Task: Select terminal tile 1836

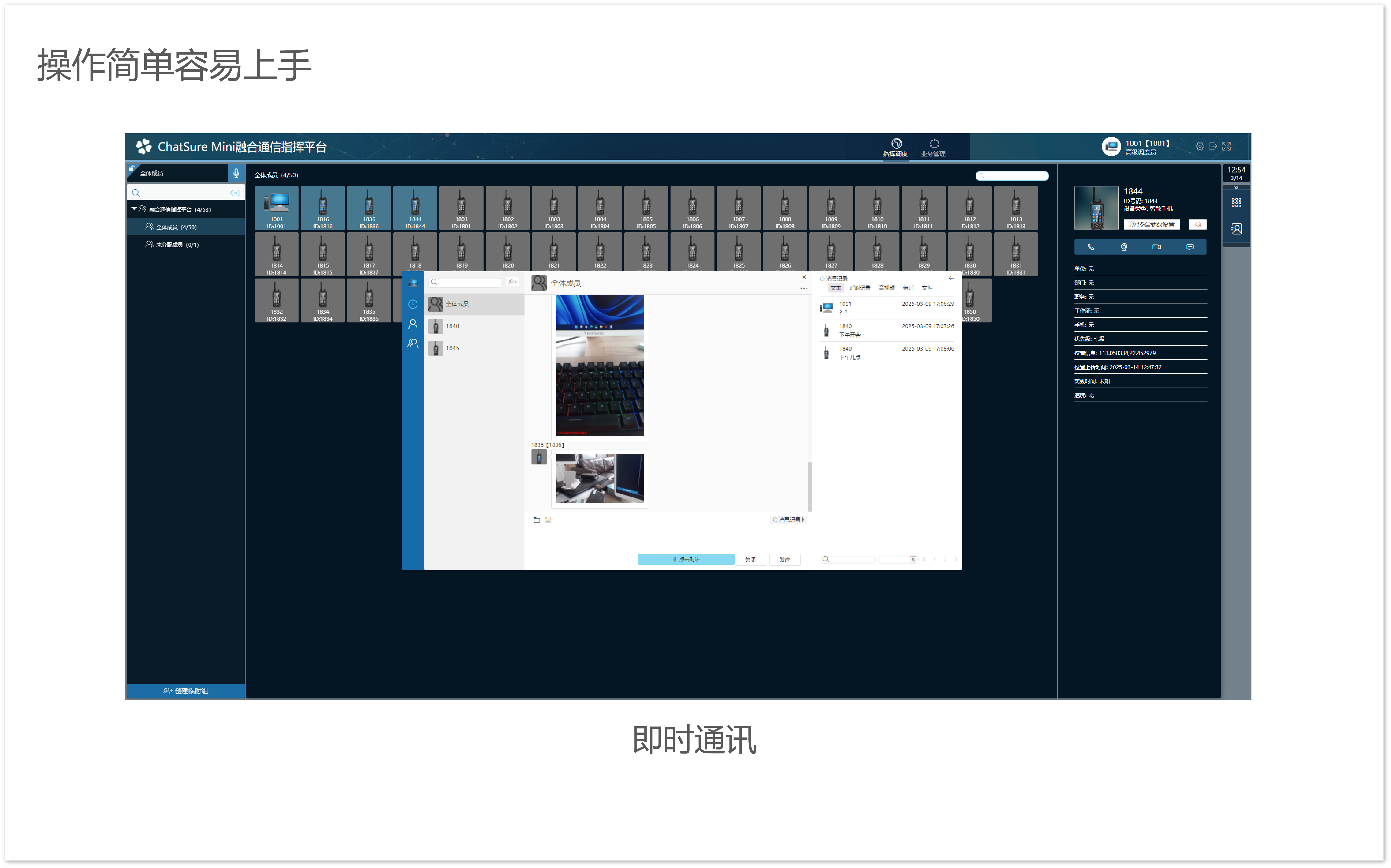Action: [369, 209]
